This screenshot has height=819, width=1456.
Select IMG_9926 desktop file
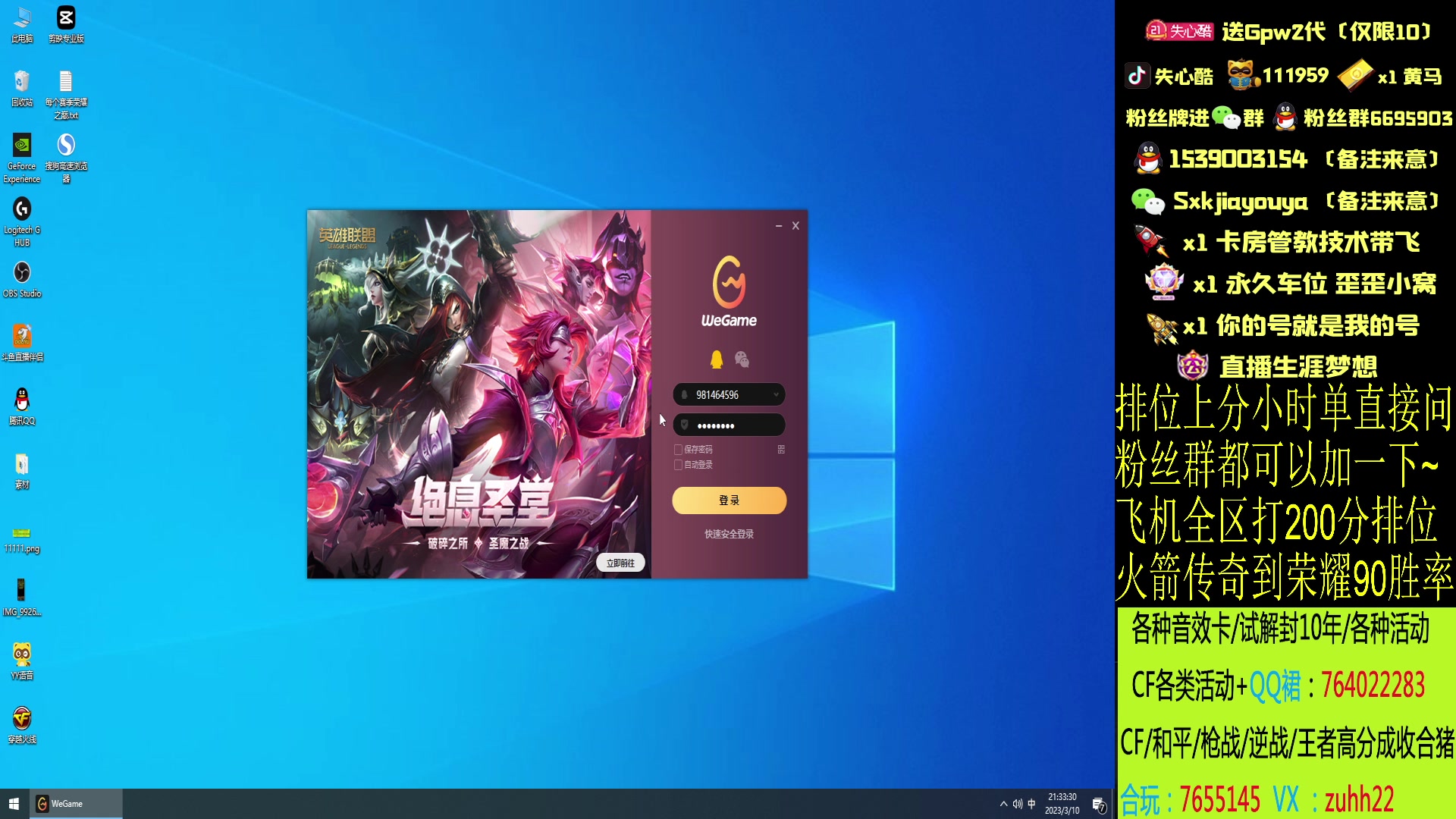pos(22,598)
